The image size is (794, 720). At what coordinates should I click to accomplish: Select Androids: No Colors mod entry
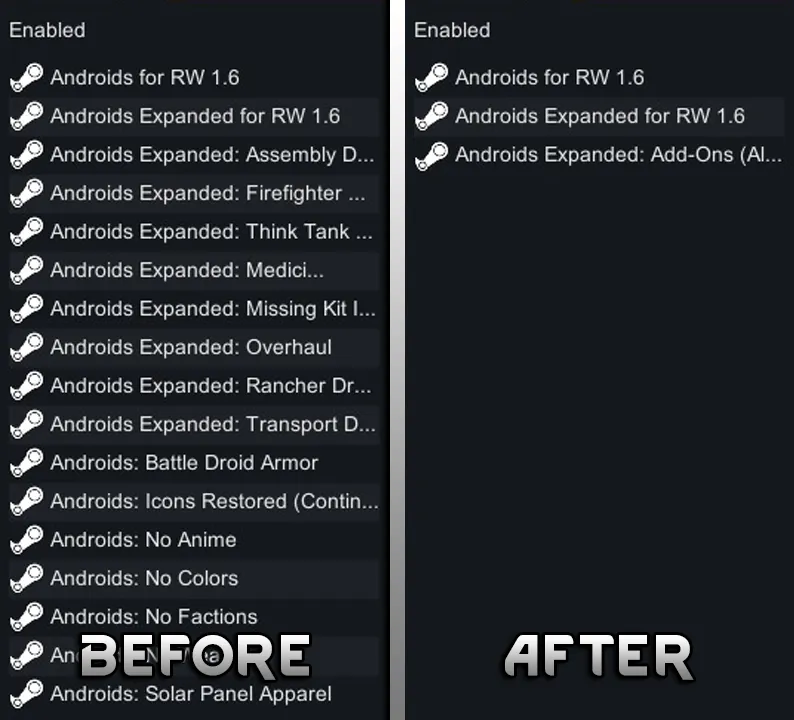coord(144,578)
